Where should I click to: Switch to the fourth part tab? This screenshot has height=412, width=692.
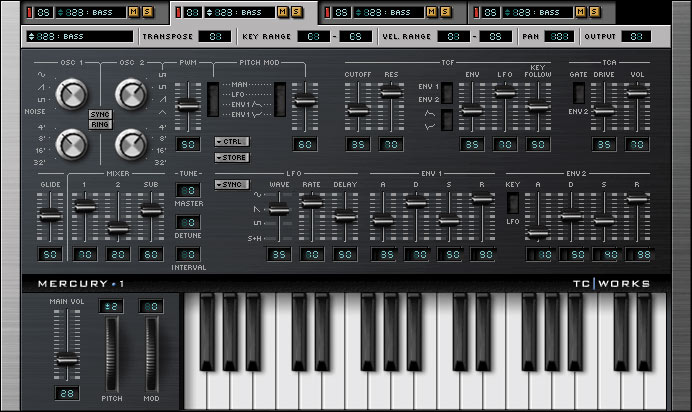click(542, 12)
